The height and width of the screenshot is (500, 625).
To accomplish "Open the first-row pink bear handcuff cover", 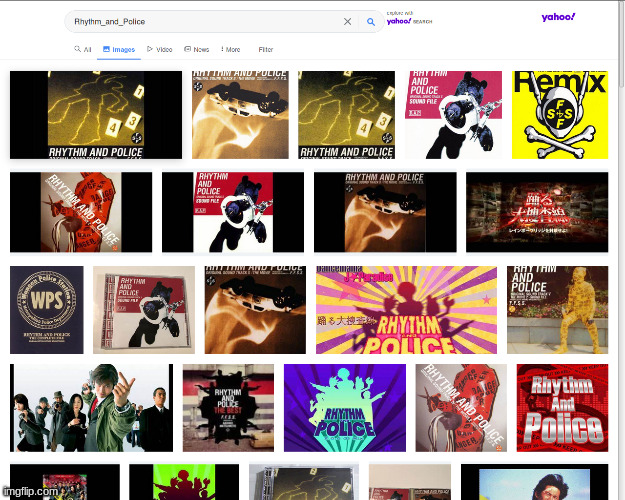I will [x=453, y=115].
